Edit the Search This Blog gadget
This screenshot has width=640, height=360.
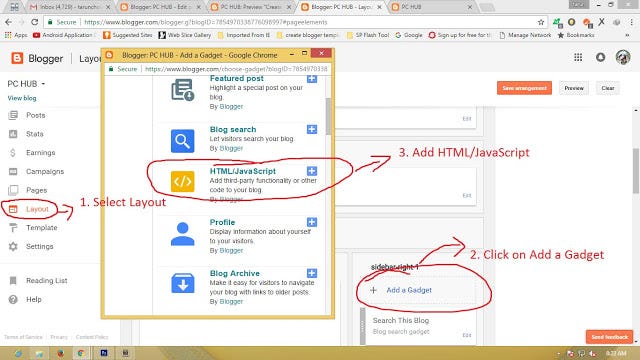click(467, 335)
